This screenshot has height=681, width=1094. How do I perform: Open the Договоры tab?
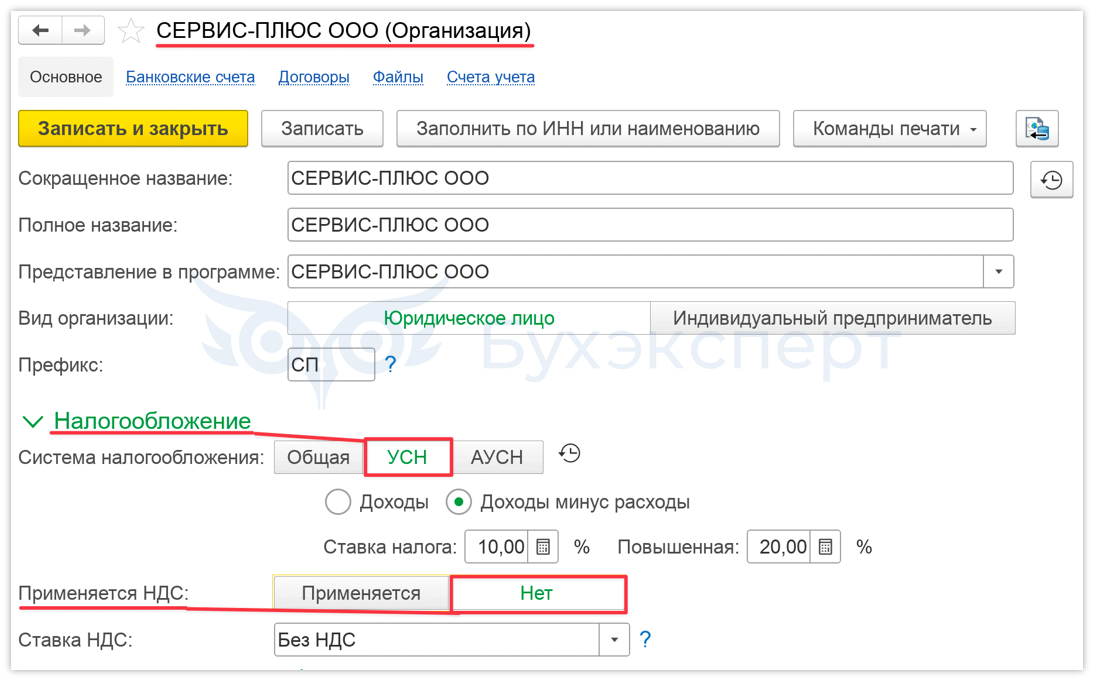click(x=314, y=77)
